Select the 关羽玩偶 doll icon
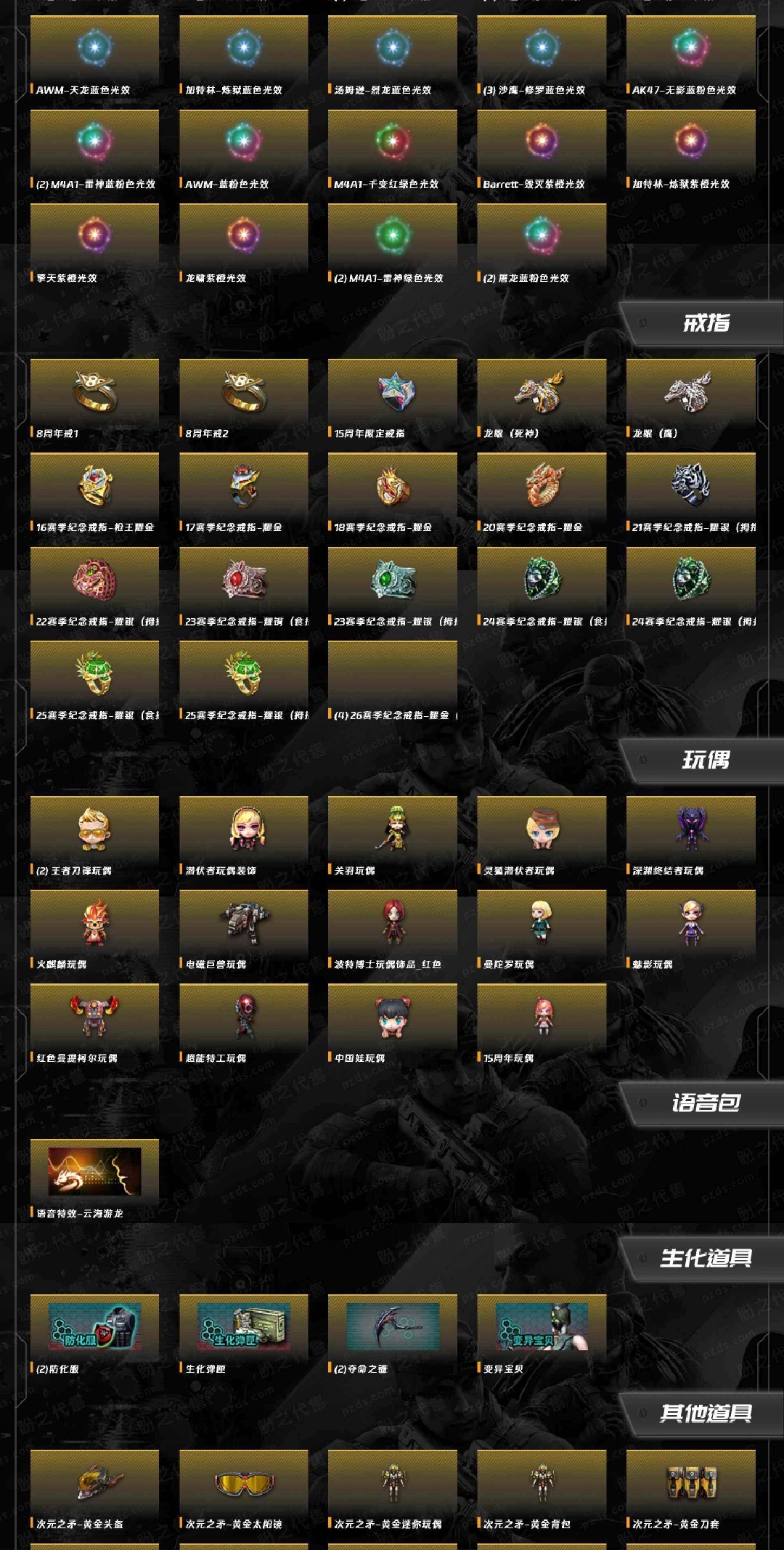The image size is (784, 1550). tap(393, 837)
